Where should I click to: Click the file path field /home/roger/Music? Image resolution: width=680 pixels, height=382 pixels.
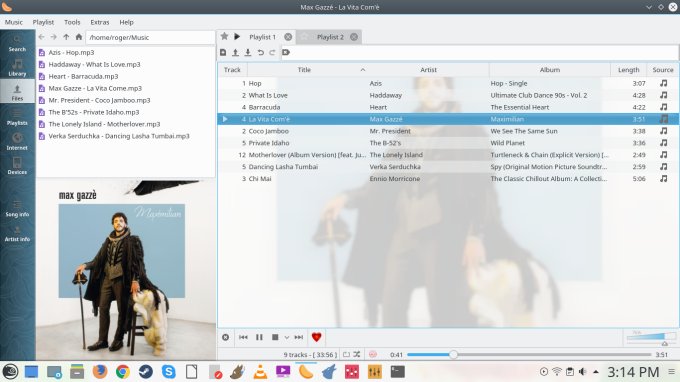[x=150, y=37]
